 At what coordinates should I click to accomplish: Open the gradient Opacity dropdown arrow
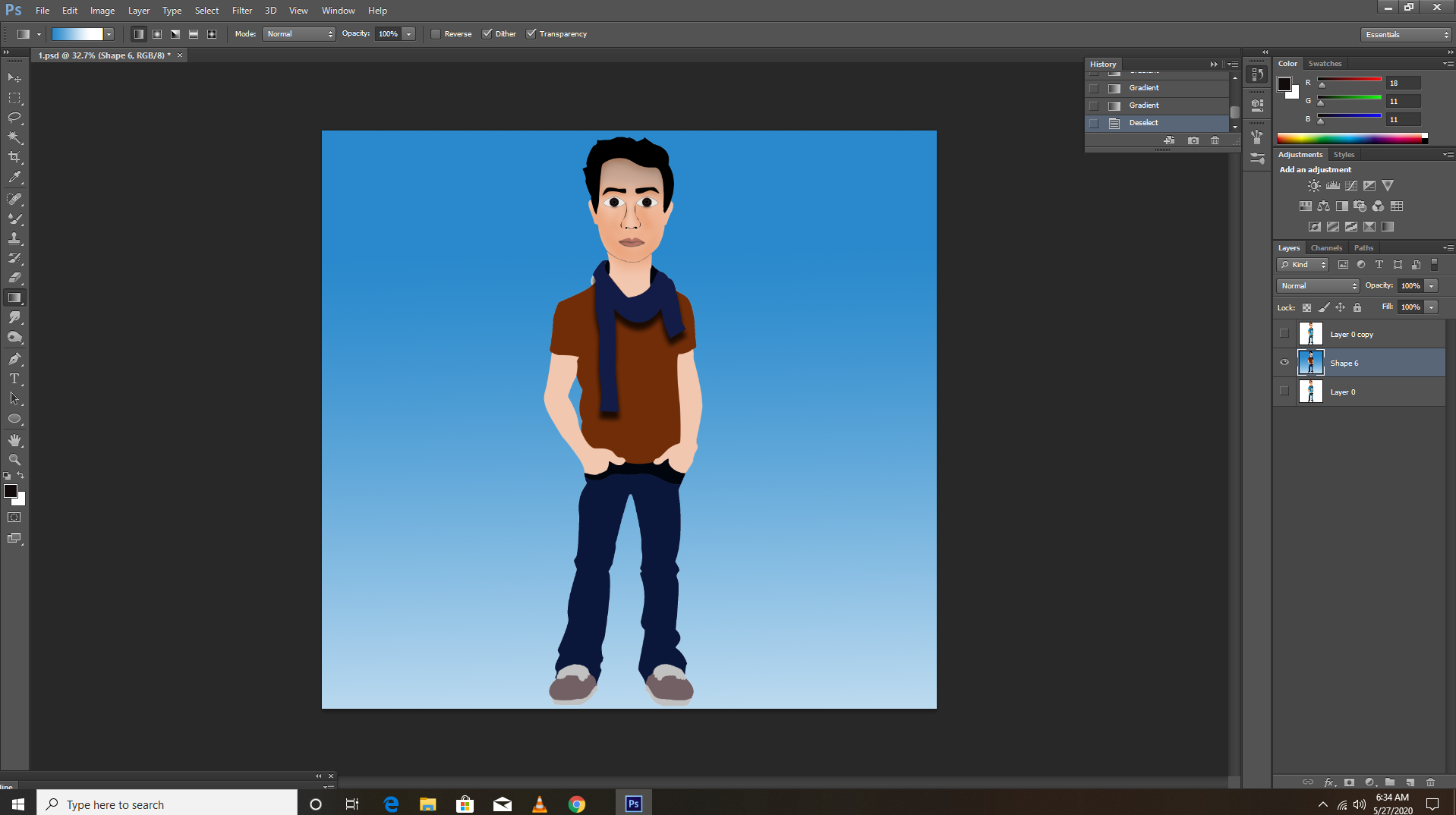click(x=409, y=34)
